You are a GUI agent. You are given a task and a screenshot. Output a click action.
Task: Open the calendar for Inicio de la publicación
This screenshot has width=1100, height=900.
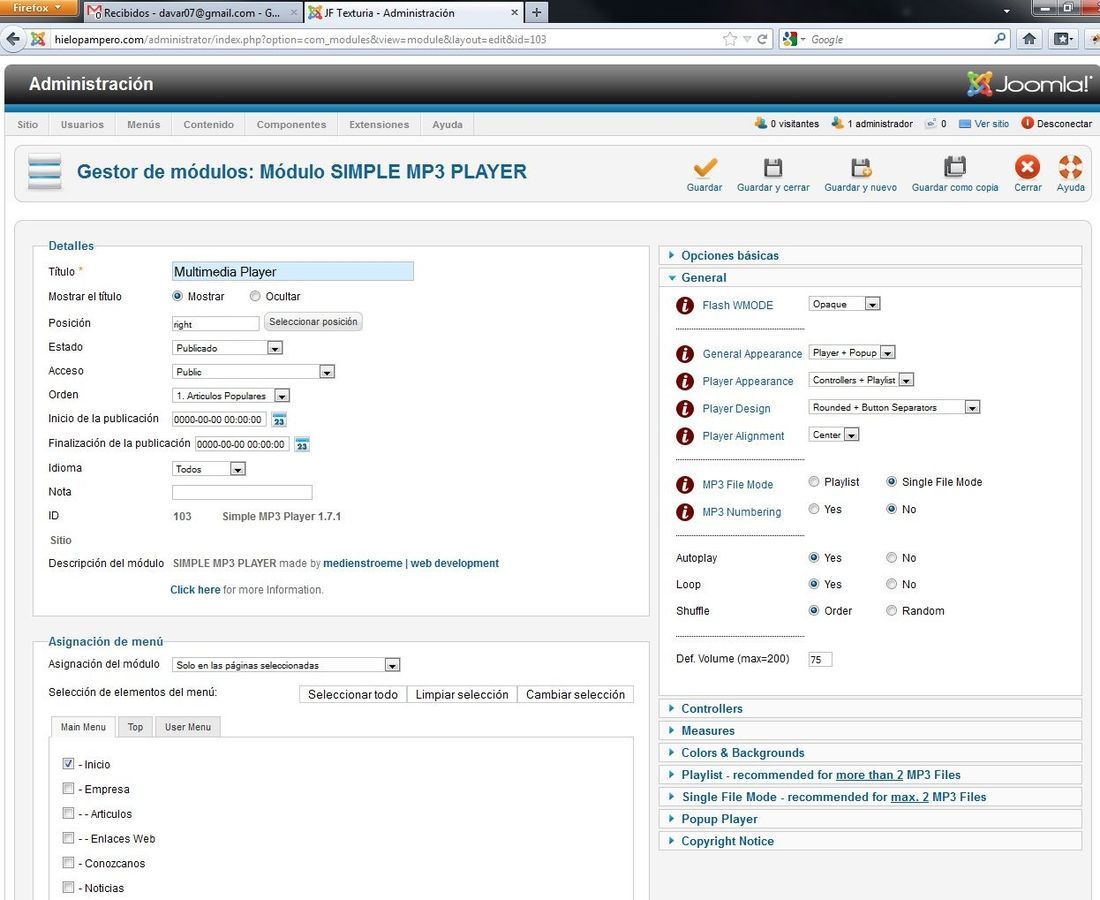tap(279, 419)
